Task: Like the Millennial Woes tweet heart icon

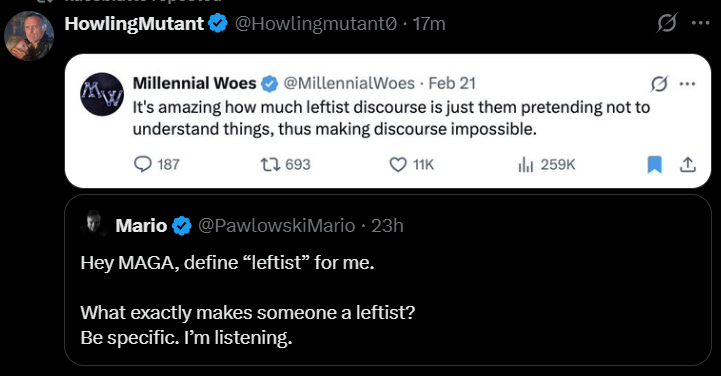Action: 398,165
